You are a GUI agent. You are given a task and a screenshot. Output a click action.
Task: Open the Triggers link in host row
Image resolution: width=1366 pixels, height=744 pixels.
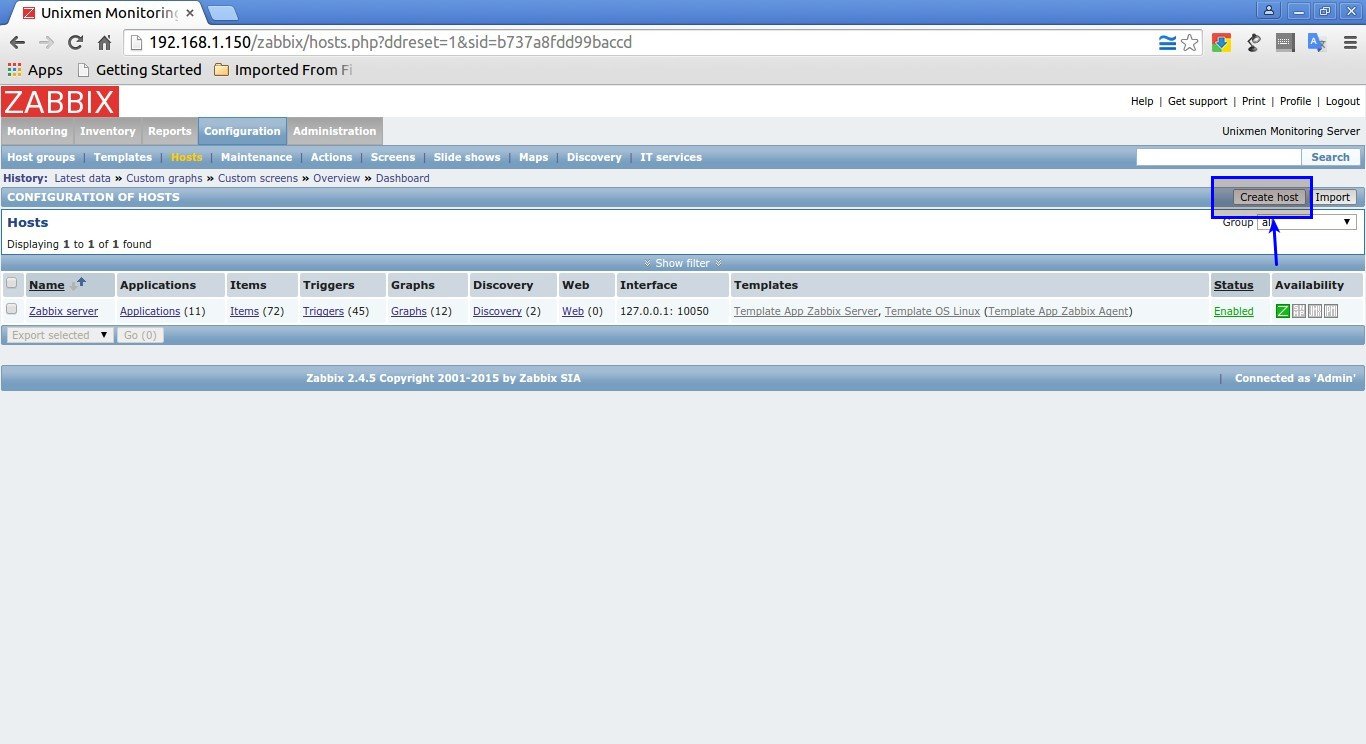coord(323,311)
